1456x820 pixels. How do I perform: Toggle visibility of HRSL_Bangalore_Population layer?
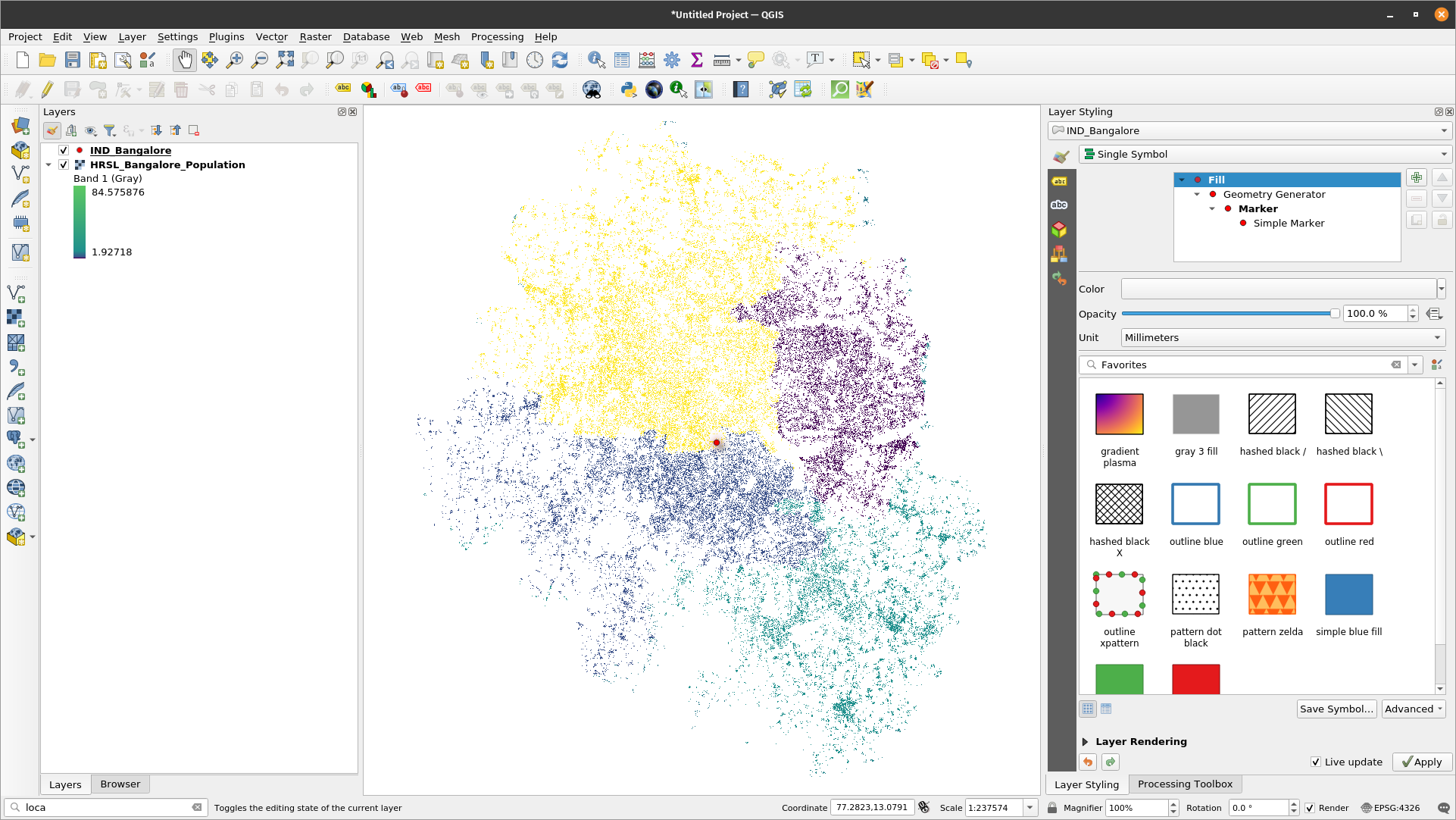click(x=64, y=164)
